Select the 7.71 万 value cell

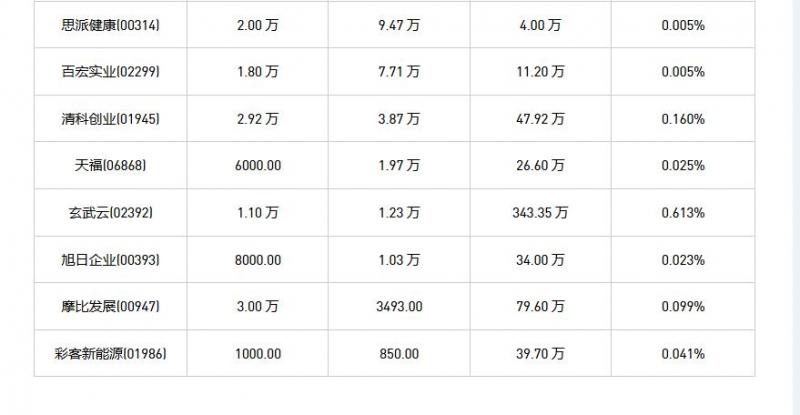tap(399, 72)
